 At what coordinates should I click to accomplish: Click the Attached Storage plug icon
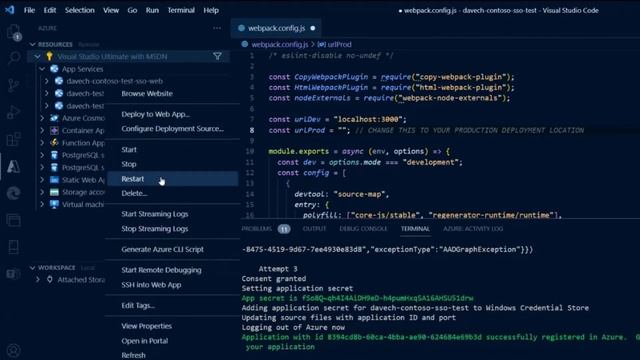[49, 280]
